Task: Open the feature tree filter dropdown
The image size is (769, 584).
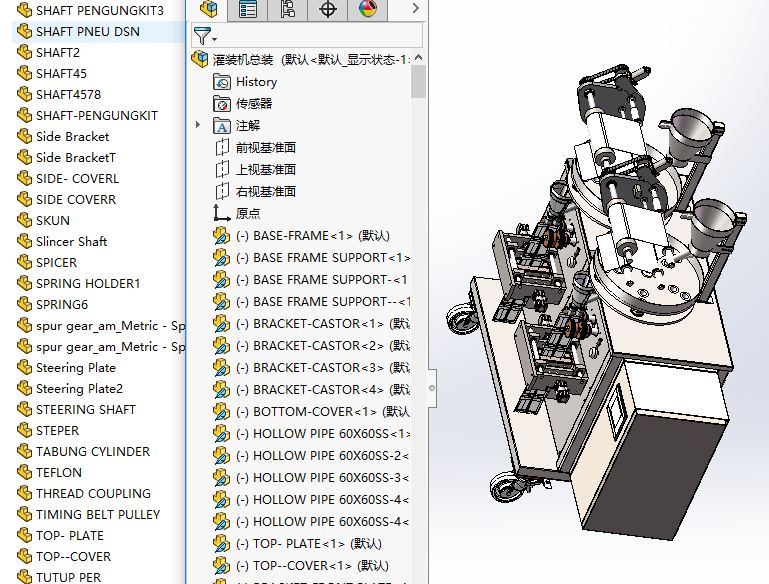Action: (204, 35)
